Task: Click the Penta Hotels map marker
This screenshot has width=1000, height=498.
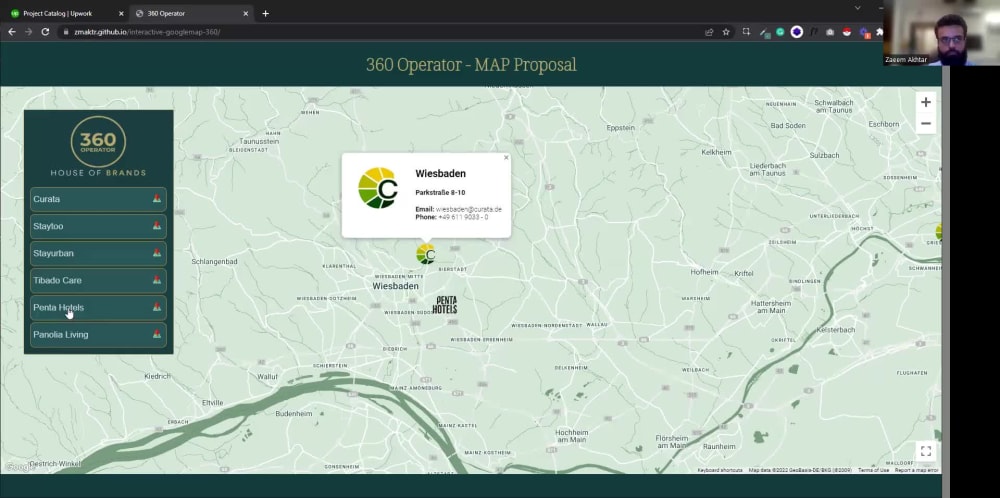Action: (x=445, y=305)
